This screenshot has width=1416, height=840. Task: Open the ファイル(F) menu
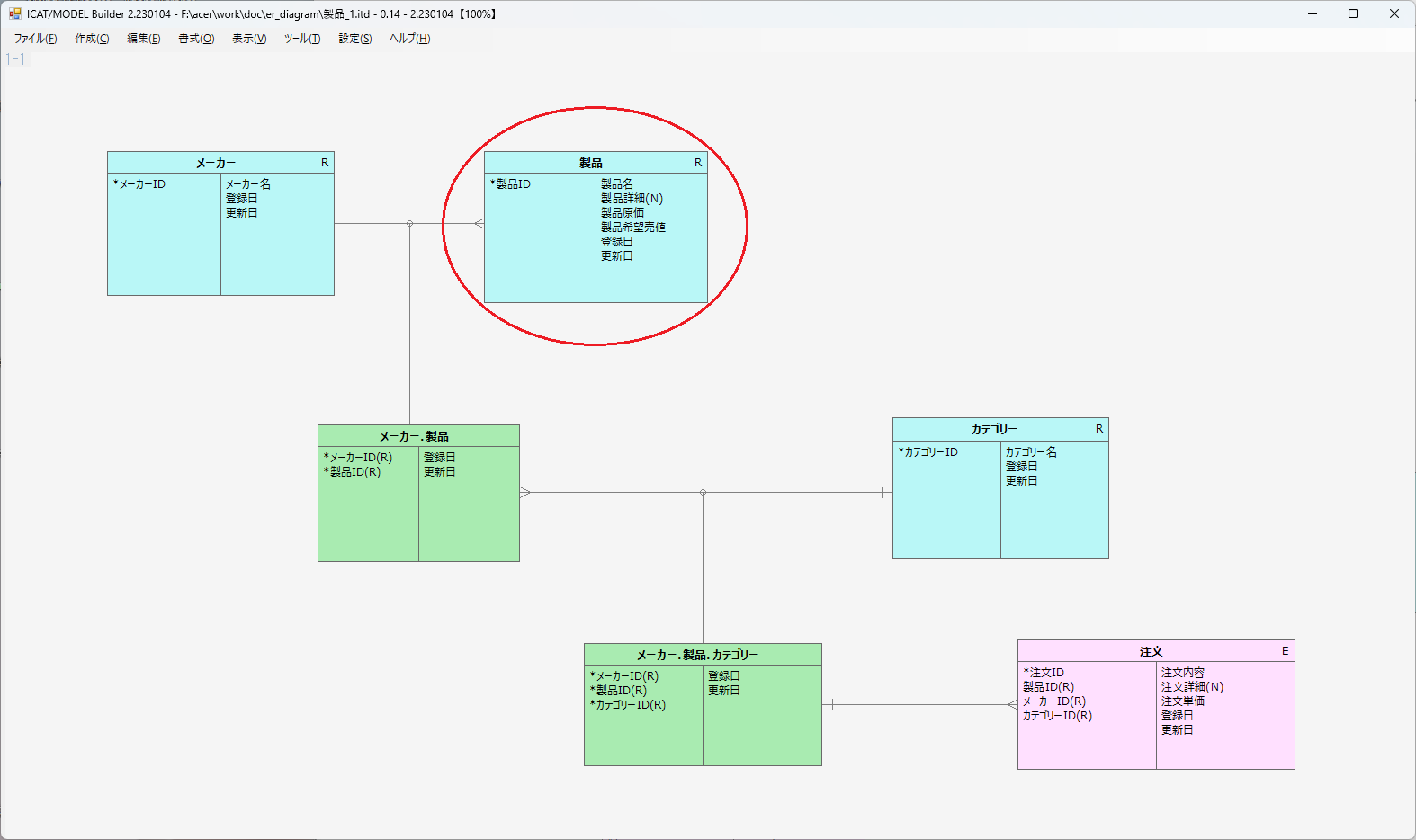click(35, 39)
